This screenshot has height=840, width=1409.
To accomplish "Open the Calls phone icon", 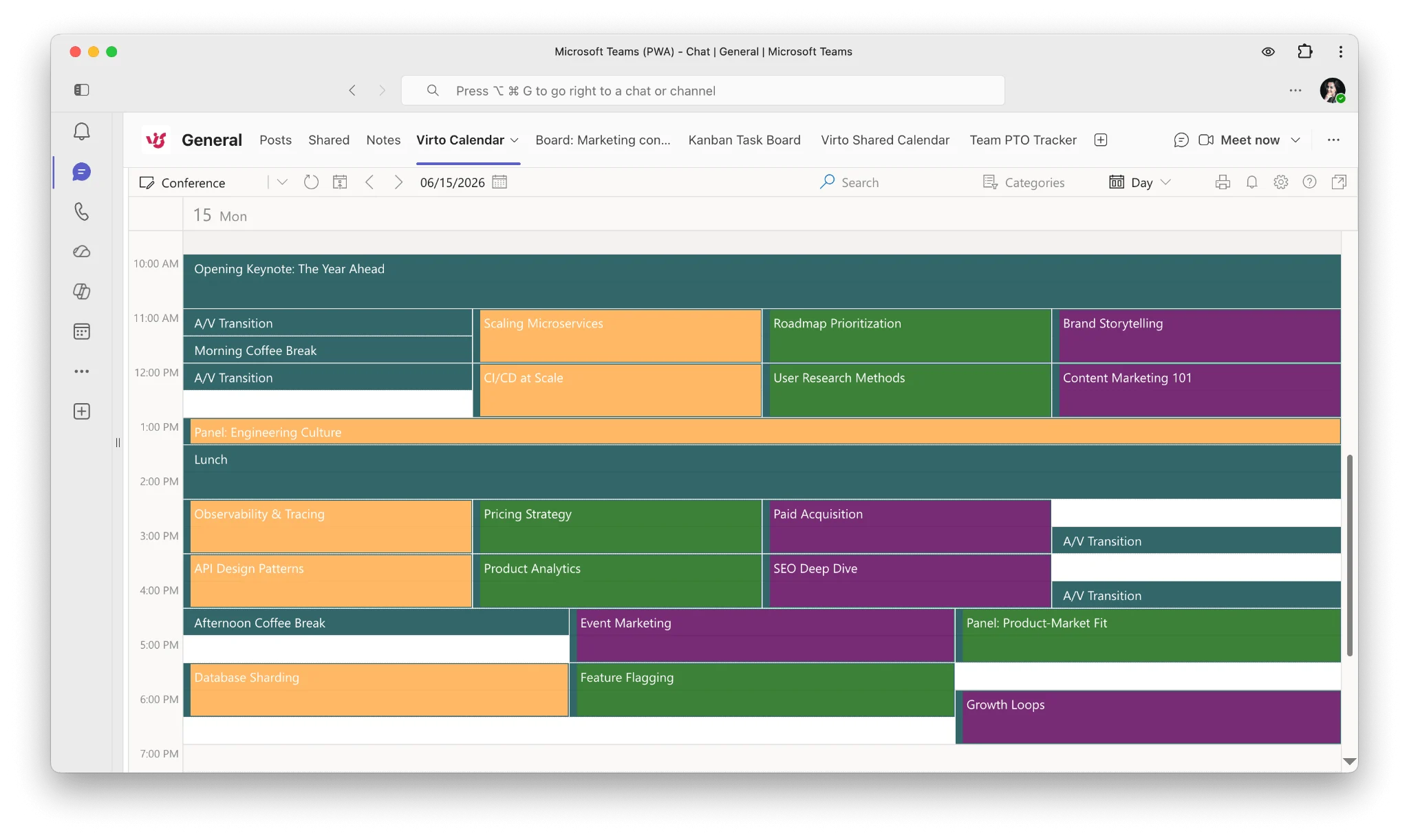I will tap(82, 211).
